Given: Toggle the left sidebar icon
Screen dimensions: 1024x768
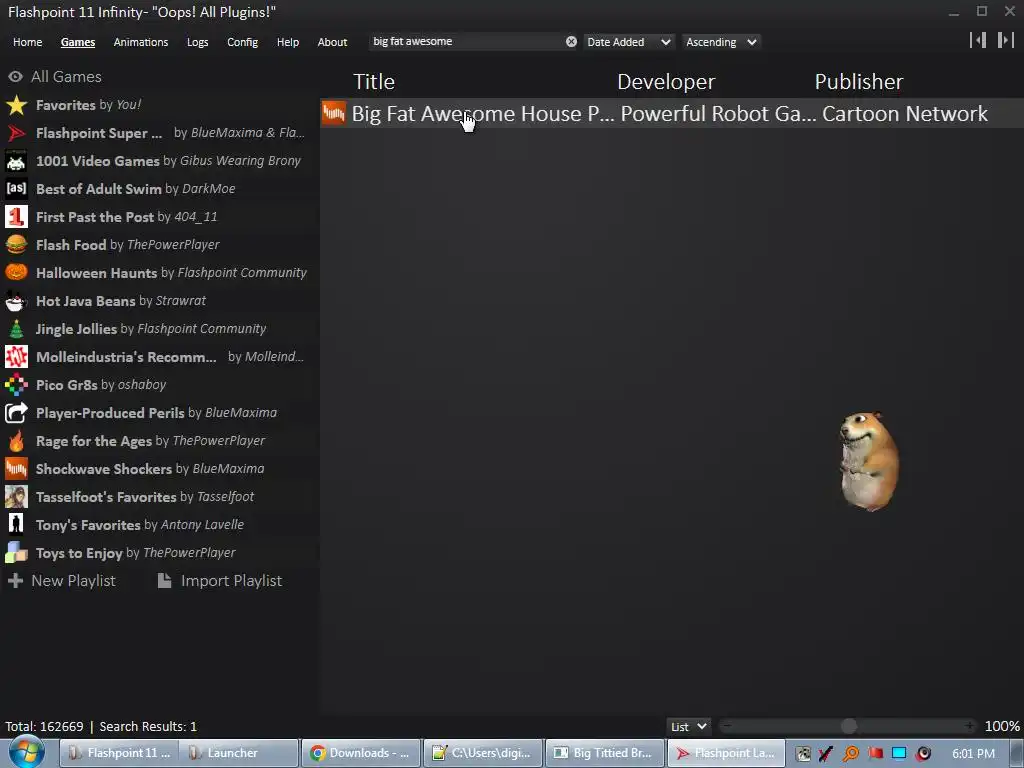Looking at the screenshot, I should pyautogui.click(x=978, y=40).
